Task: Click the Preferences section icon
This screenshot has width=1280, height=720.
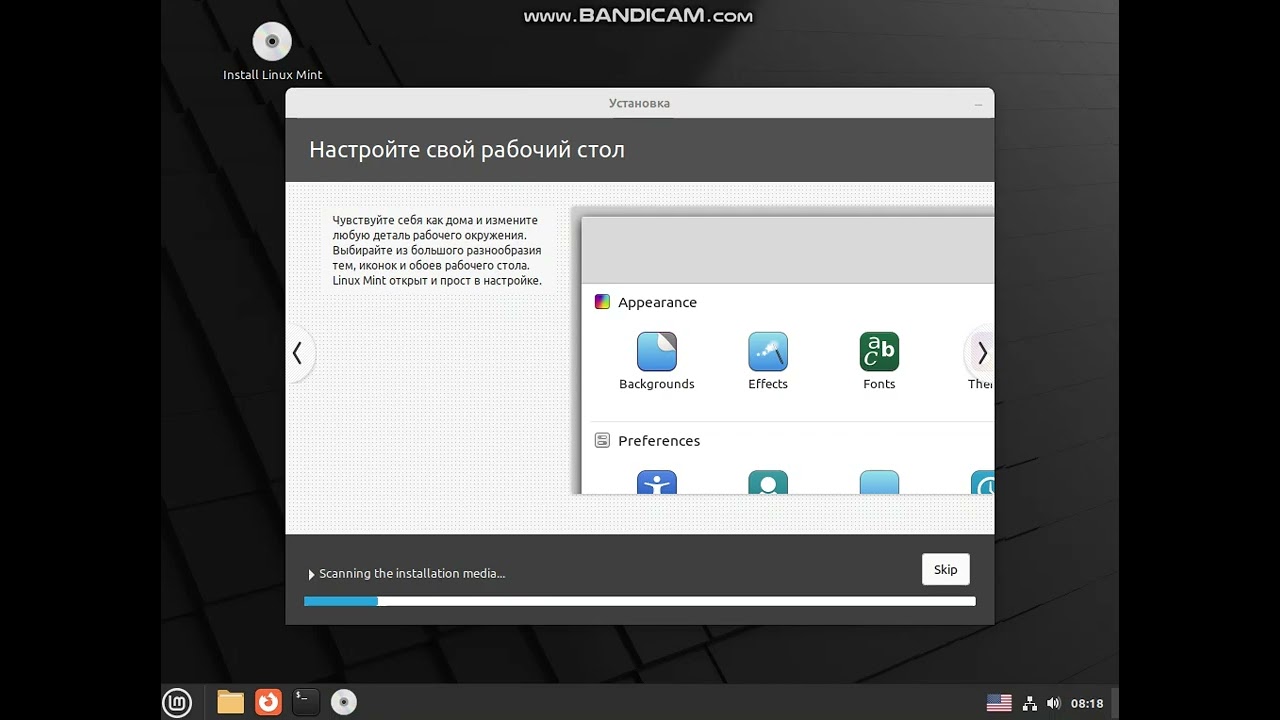Action: (602, 440)
